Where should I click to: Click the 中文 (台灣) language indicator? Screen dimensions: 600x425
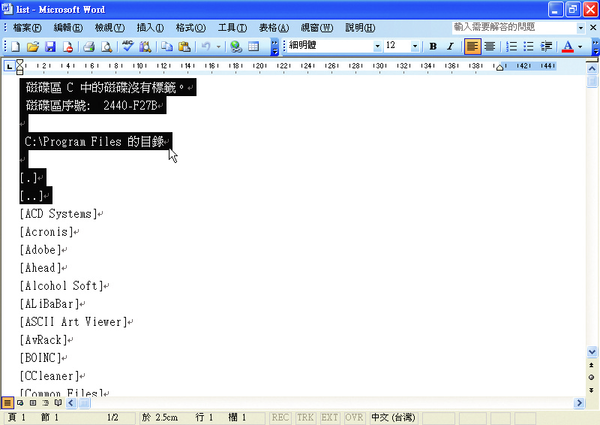tap(393, 417)
